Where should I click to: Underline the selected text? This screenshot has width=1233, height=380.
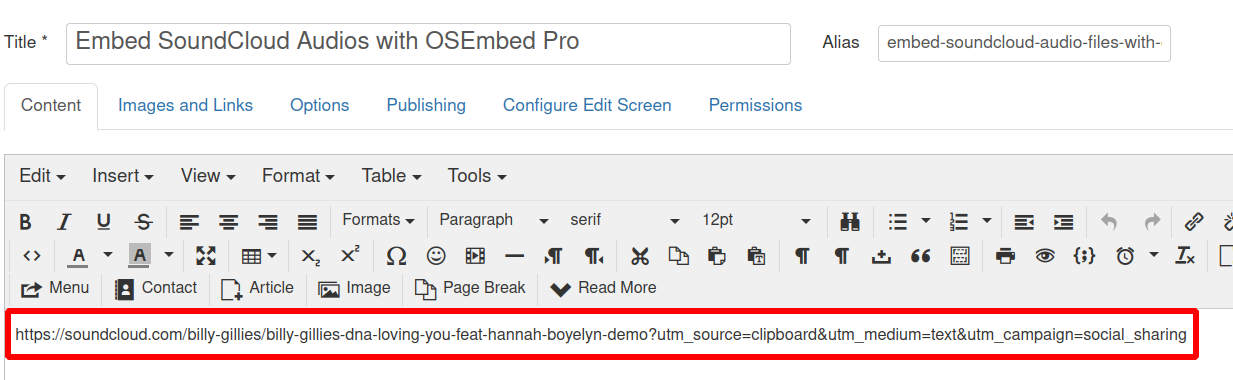[x=104, y=221]
